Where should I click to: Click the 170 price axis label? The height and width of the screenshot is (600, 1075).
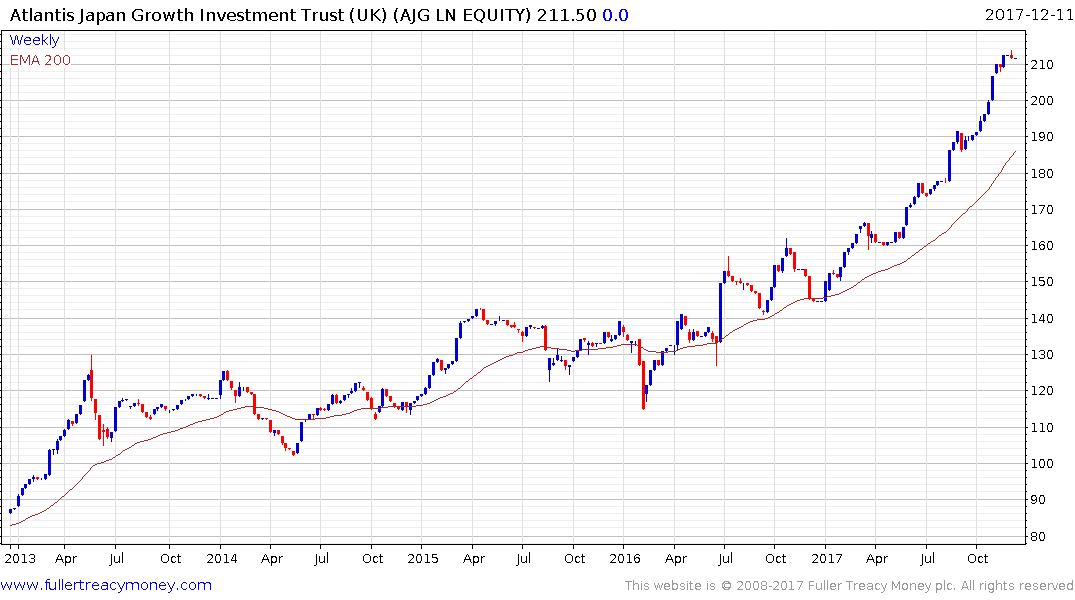coord(1042,210)
